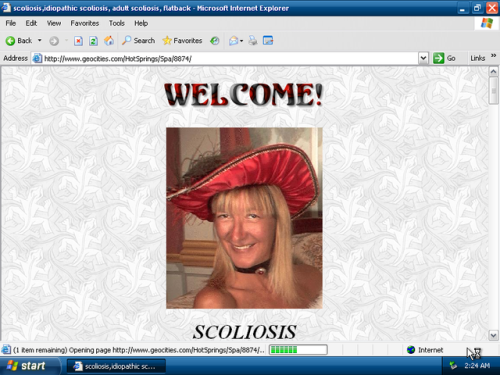Click the vertical scrollbar thumb
The image size is (500, 375).
(x=493, y=91)
